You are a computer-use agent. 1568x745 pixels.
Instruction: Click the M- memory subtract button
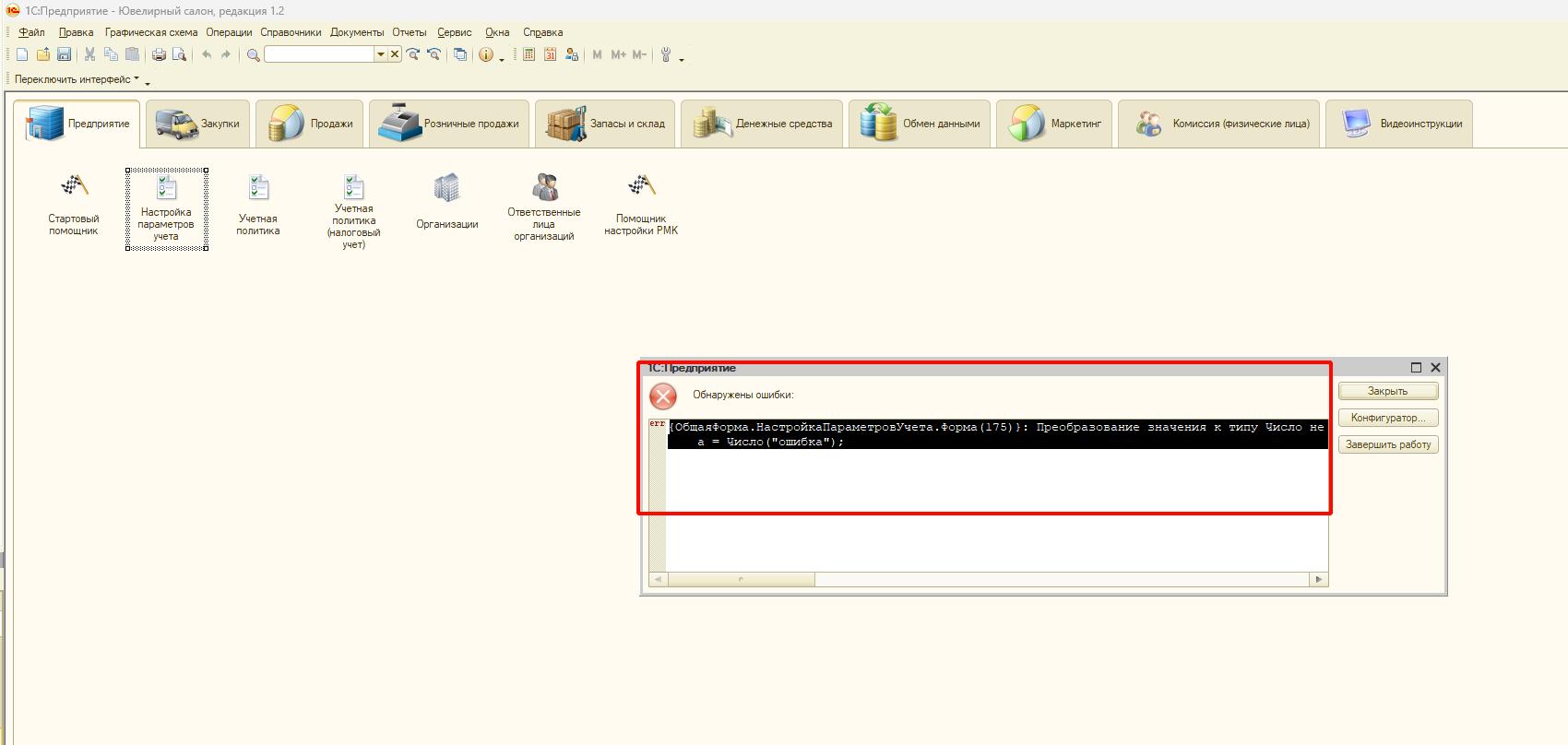pyautogui.click(x=639, y=54)
